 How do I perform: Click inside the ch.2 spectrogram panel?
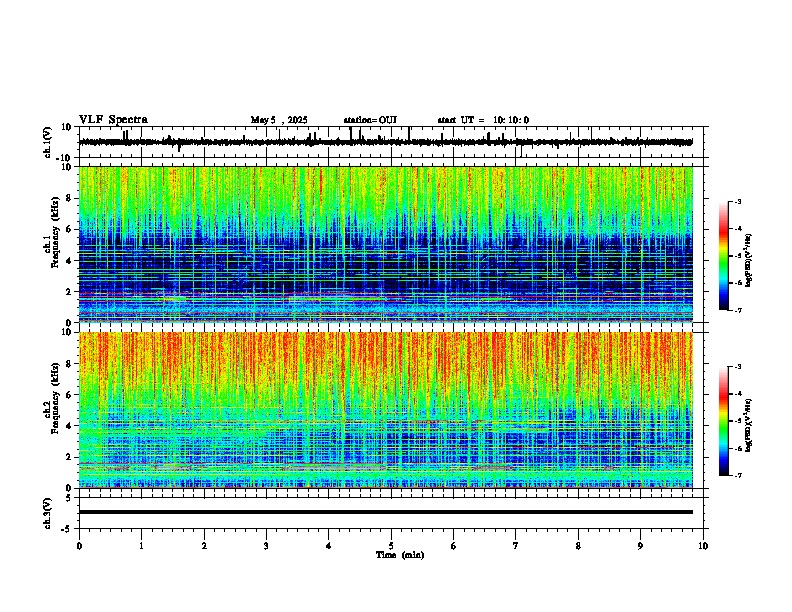(x=386, y=410)
